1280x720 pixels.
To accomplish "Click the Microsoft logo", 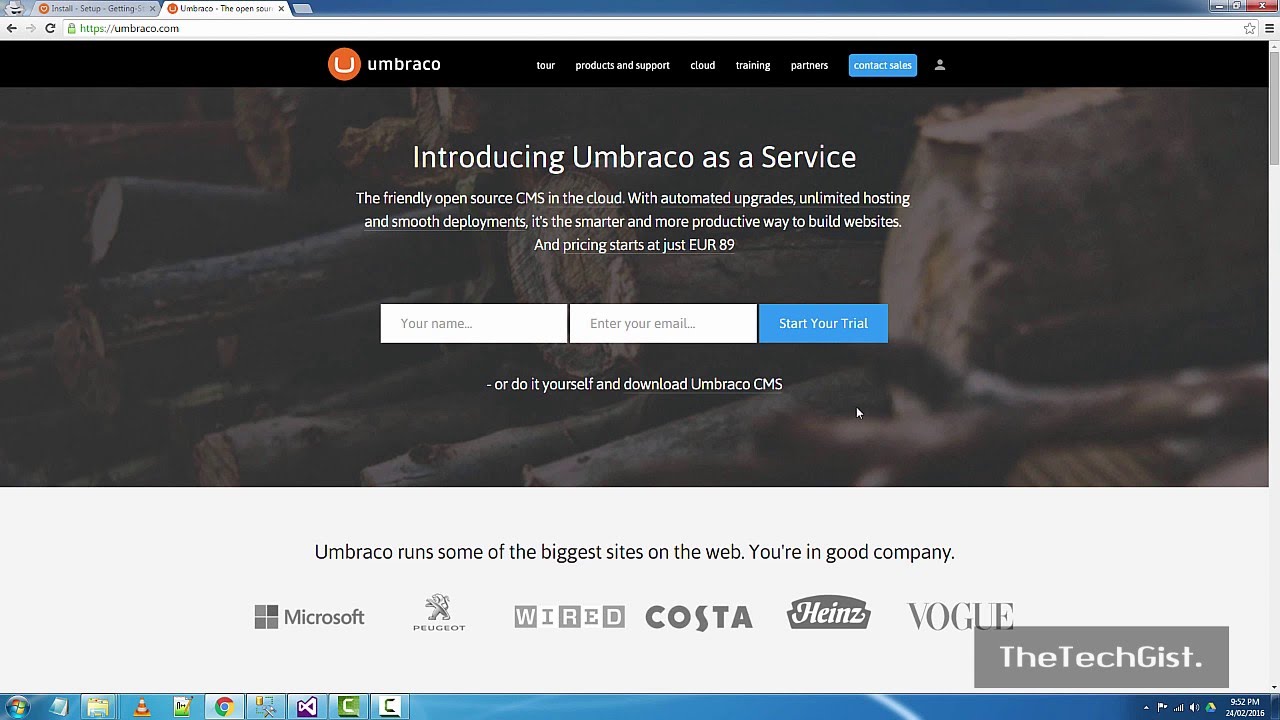I will 309,617.
